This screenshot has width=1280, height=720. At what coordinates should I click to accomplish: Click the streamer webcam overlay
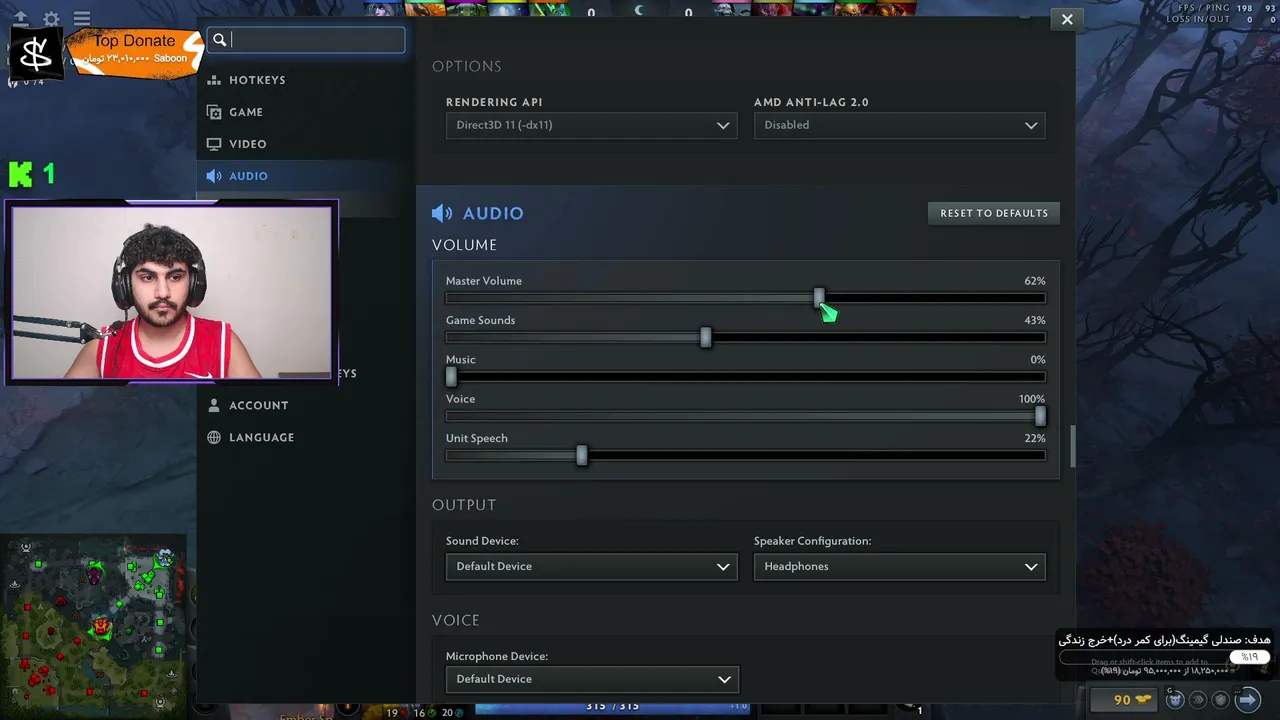coord(171,292)
